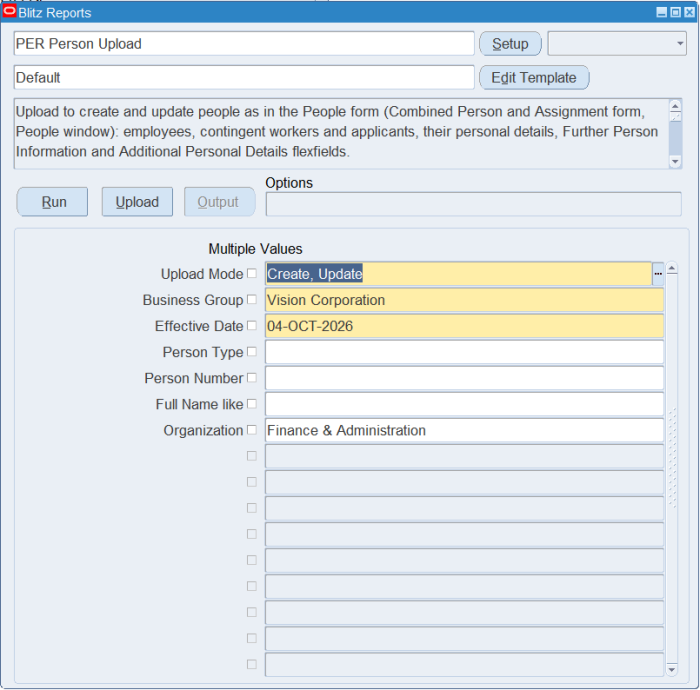Image resolution: width=700 pixels, height=690 pixels.
Task: Click the Oracle icon in the title bar
Action: click(x=9, y=11)
